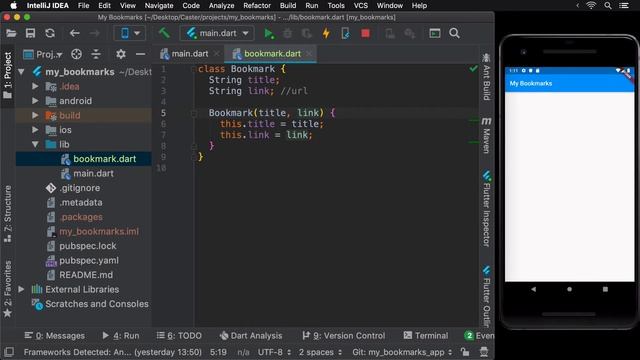Click the scroll-from-source target icon
Screen dimensions: 640x360
pos(76,54)
